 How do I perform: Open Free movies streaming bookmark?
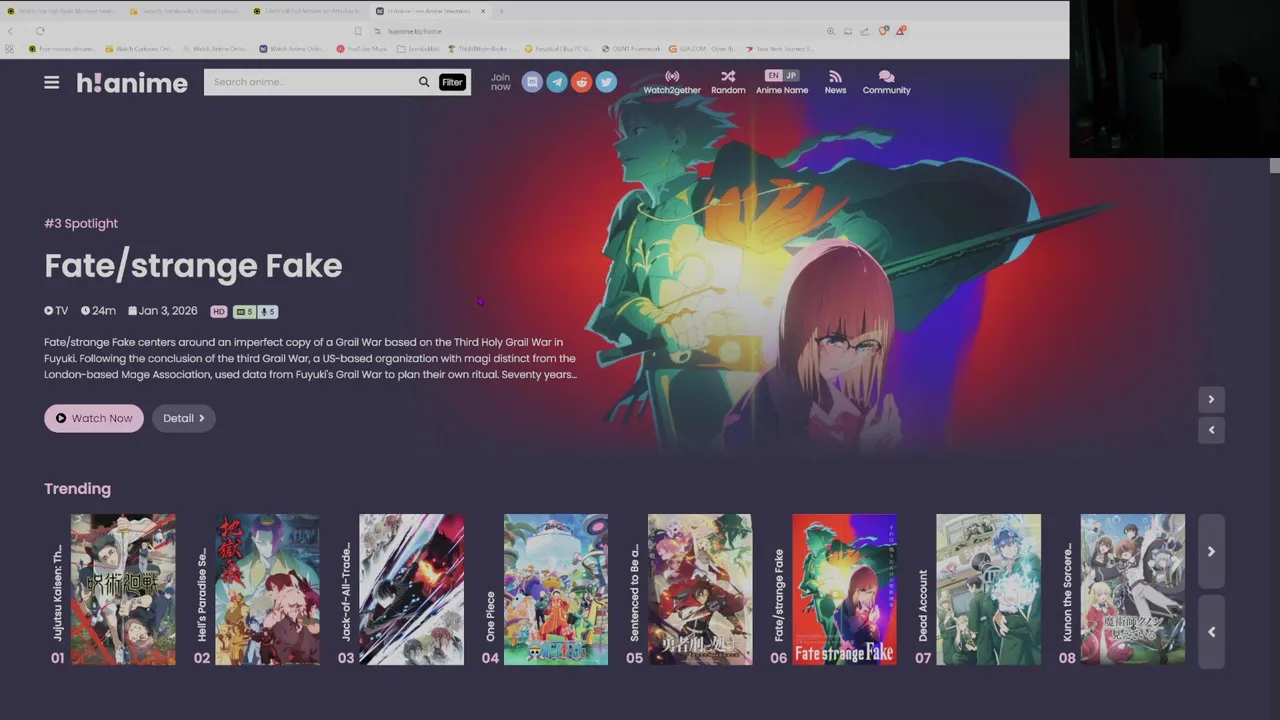[64, 48]
